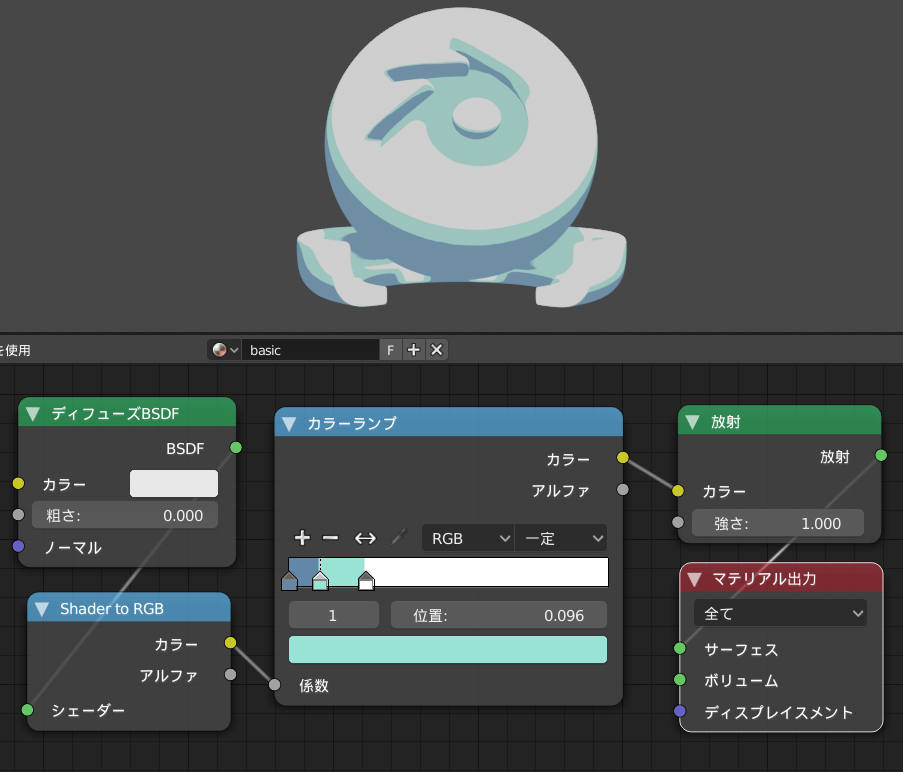The image size is (903, 772).
Task: Click the color ramp gradient bar
Action: point(448,572)
